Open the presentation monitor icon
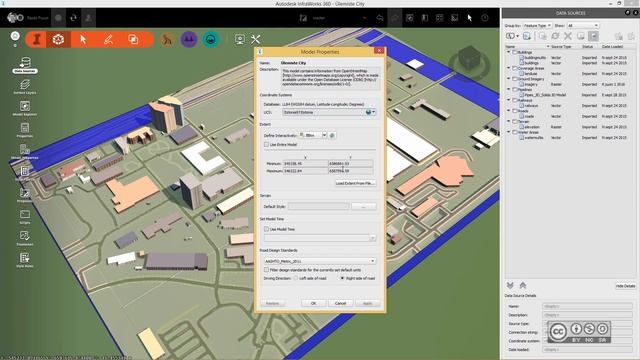The image size is (640, 360). (x=240, y=39)
